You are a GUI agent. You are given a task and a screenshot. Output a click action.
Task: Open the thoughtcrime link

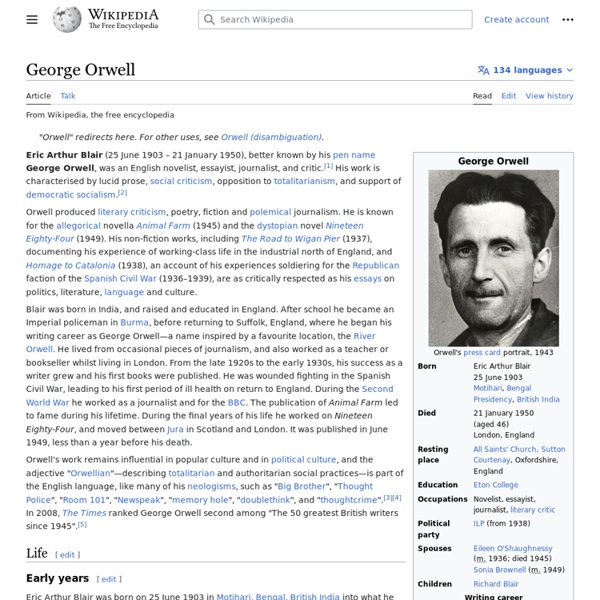click(349, 500)
